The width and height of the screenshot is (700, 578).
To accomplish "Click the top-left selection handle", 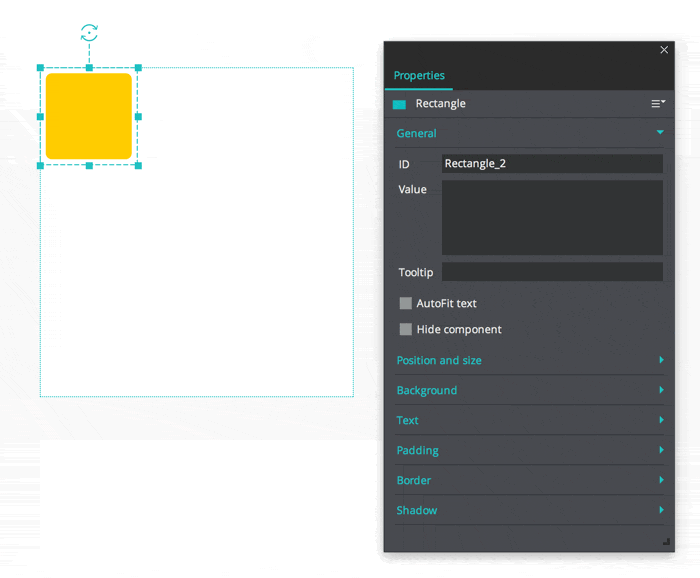I will pos(40,68).
